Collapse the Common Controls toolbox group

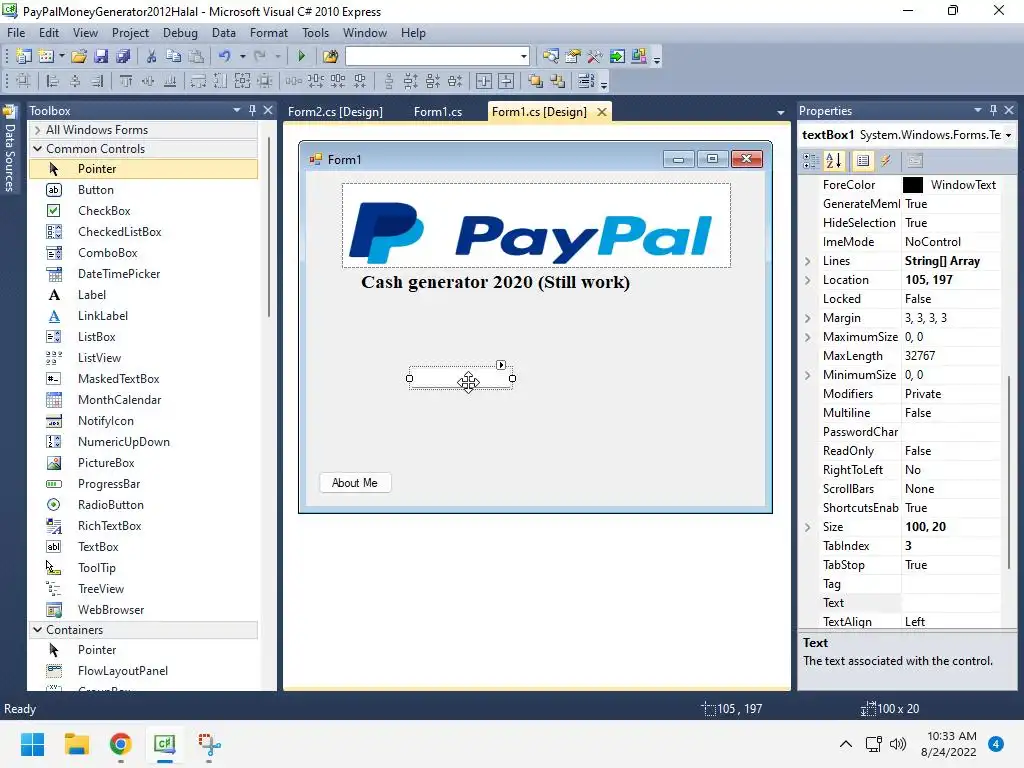(x=38, y=149)
